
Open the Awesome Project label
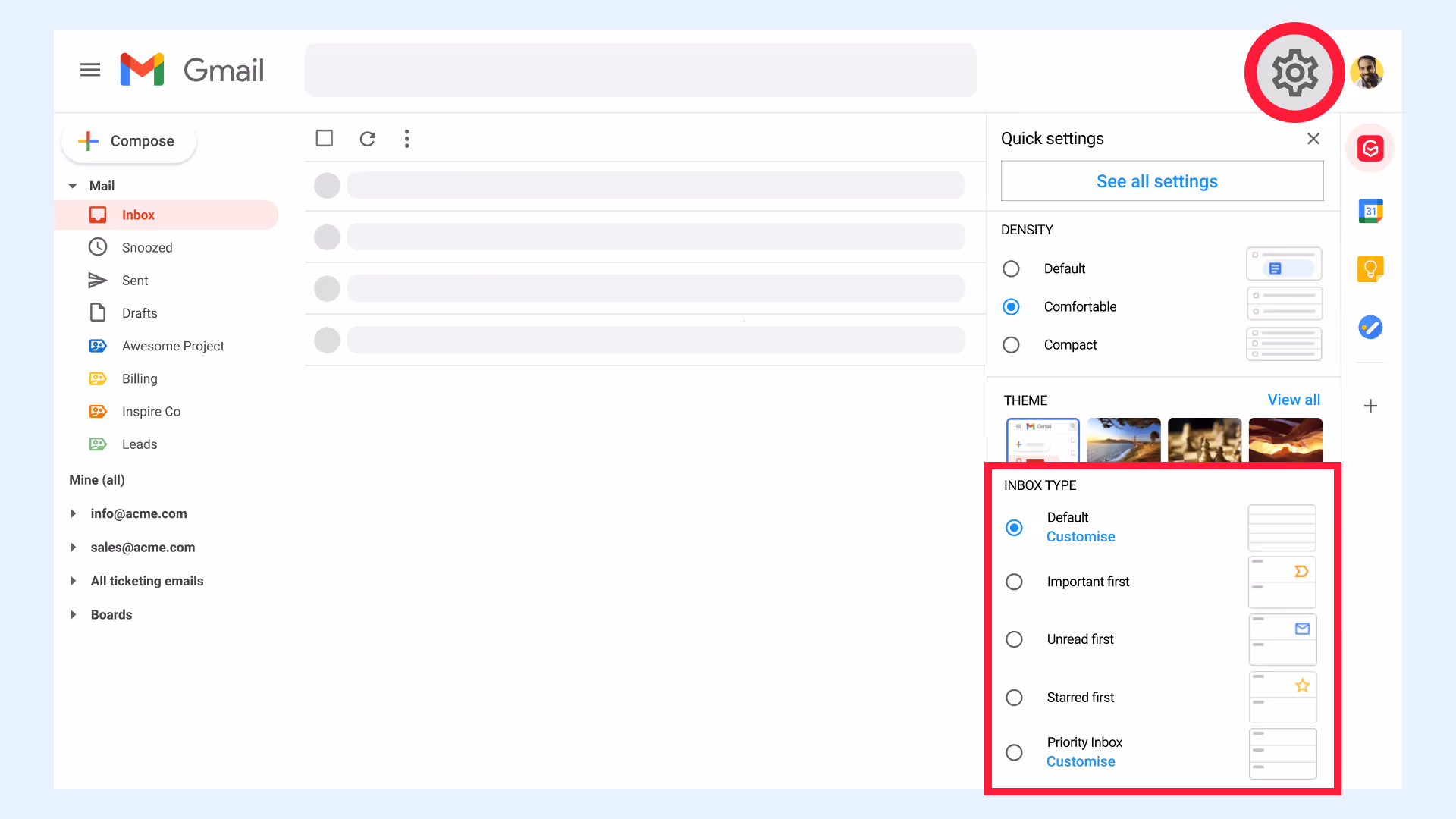(x=173, y=346)
